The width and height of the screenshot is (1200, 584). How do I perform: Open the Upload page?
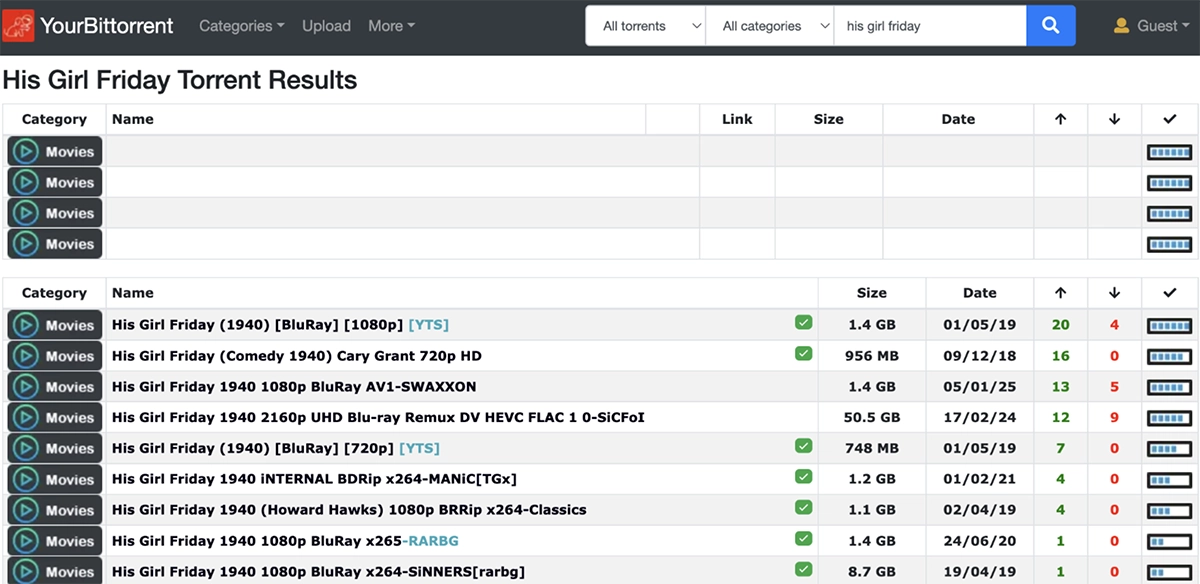pos(326,26)
